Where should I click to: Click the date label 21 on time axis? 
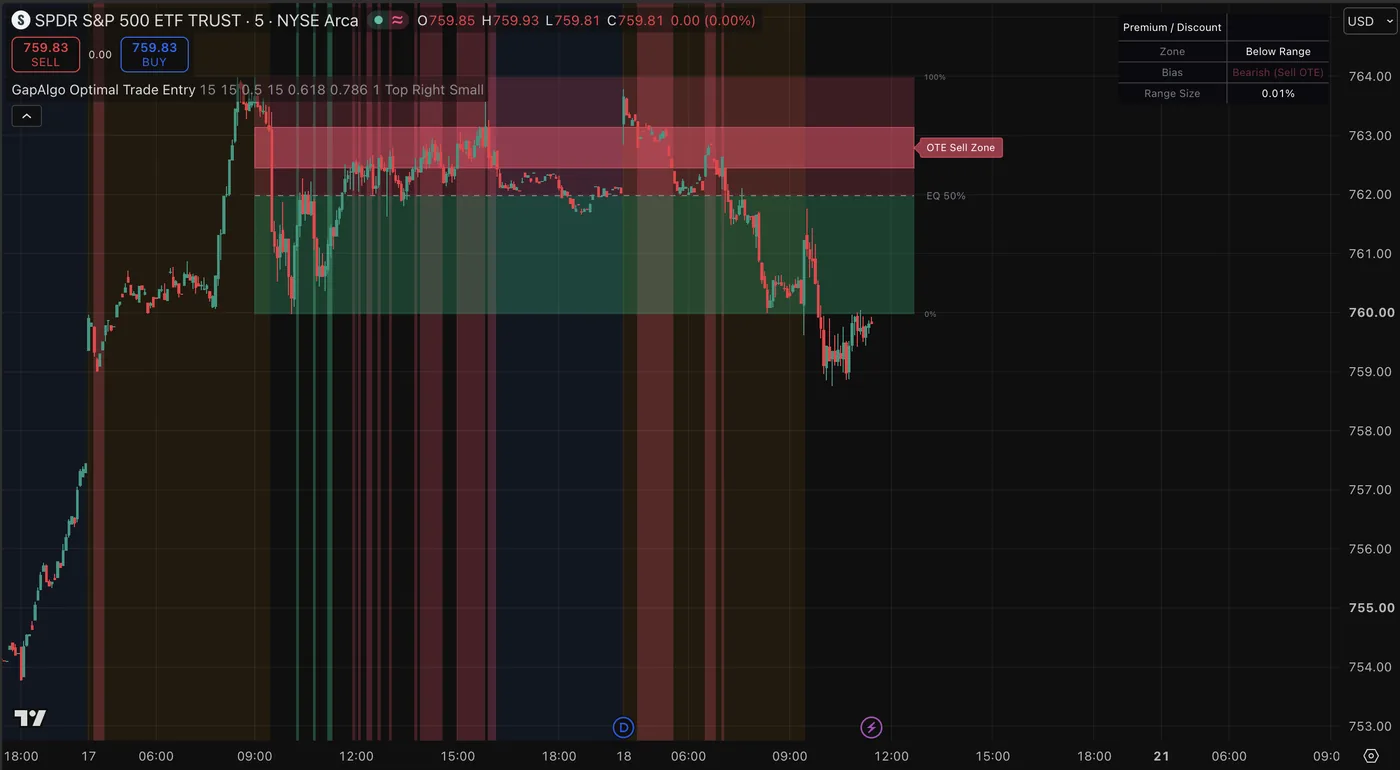point(1161,756)
